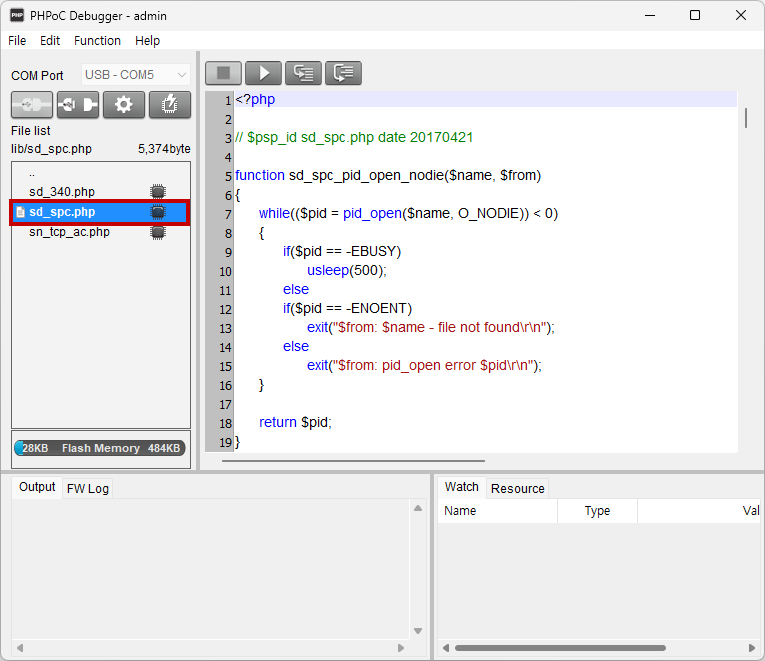This screenshot has height=661, width=765.
Task: Click the '5,374byte' size label
Action: click(164, 149)
